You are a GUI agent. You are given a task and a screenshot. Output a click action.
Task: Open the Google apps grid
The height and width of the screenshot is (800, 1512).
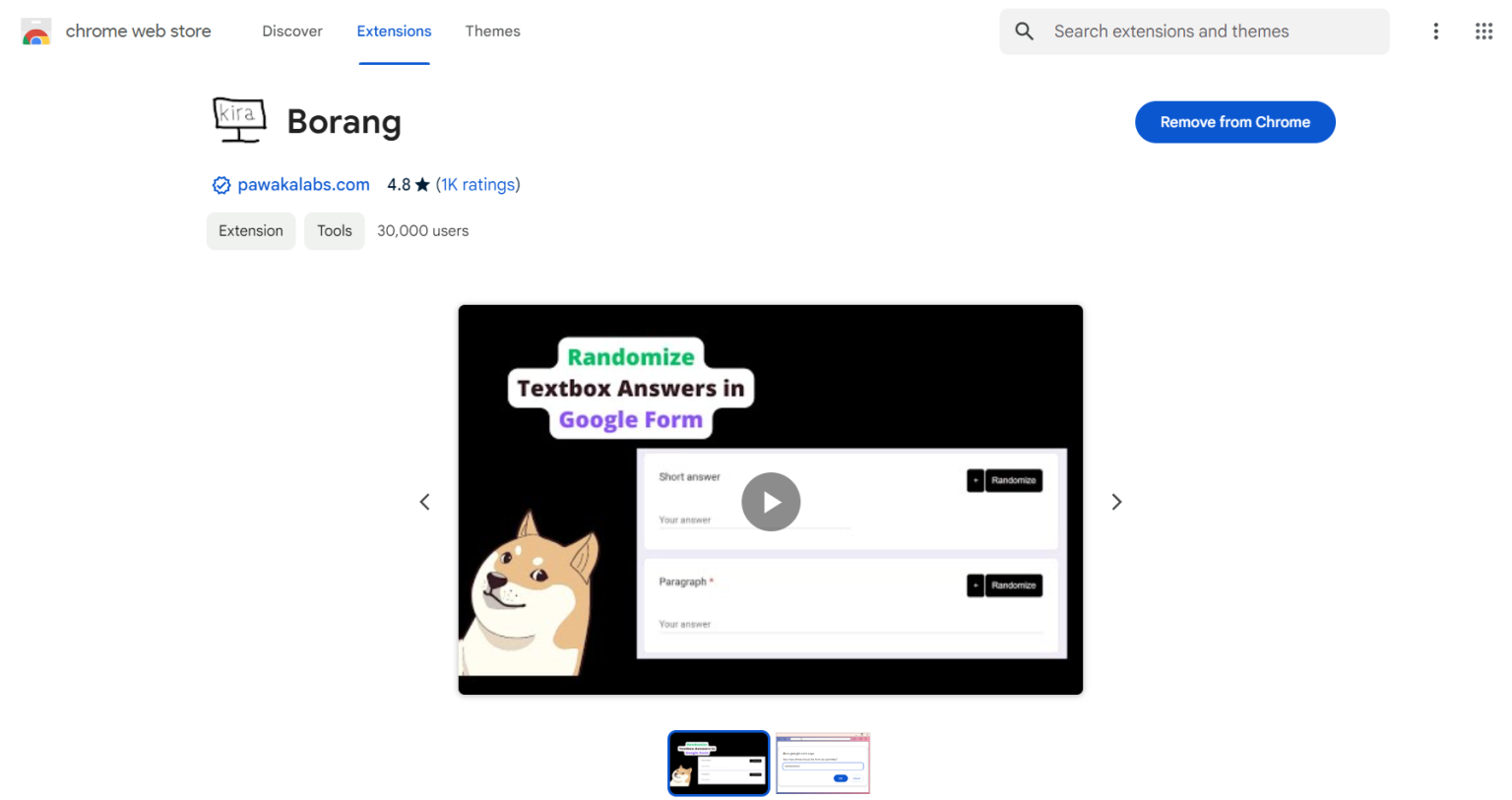coord(1483,31)
